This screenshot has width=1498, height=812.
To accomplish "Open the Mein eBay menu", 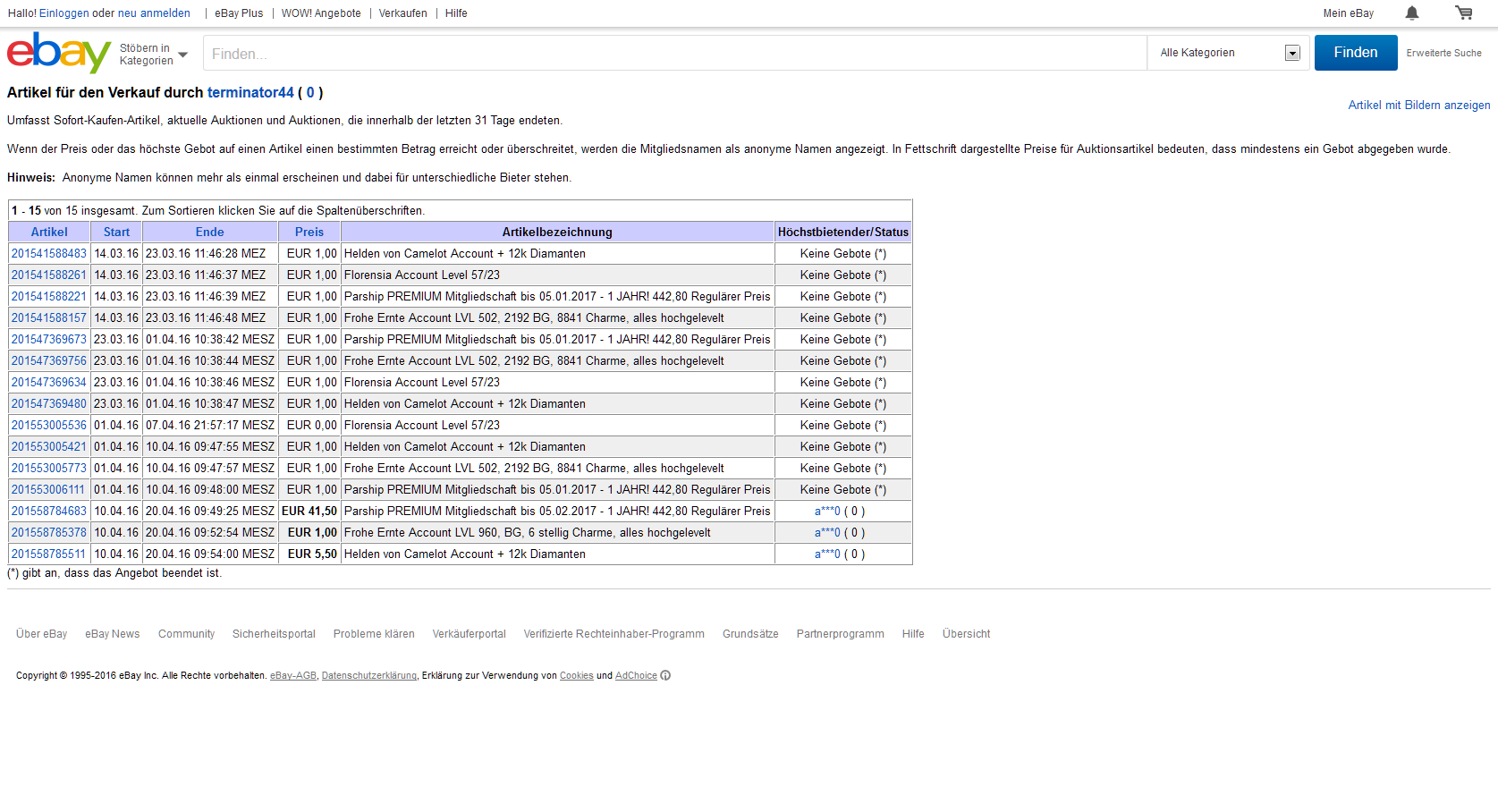I will coord(1348,13).
